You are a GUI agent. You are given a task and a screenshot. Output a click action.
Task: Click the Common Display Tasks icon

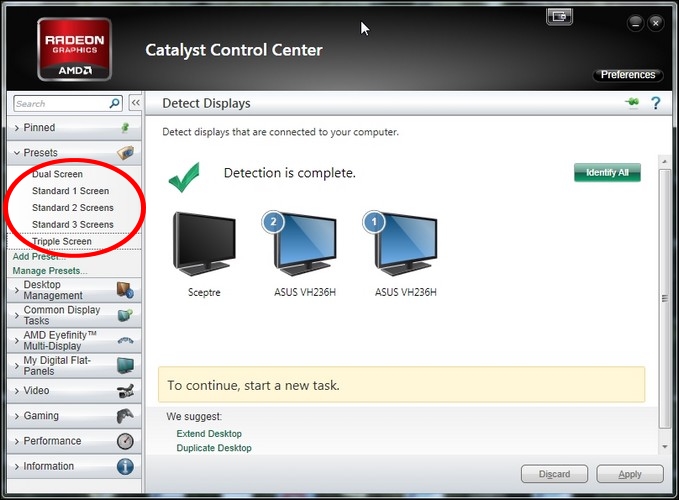(x=125, y=315)
